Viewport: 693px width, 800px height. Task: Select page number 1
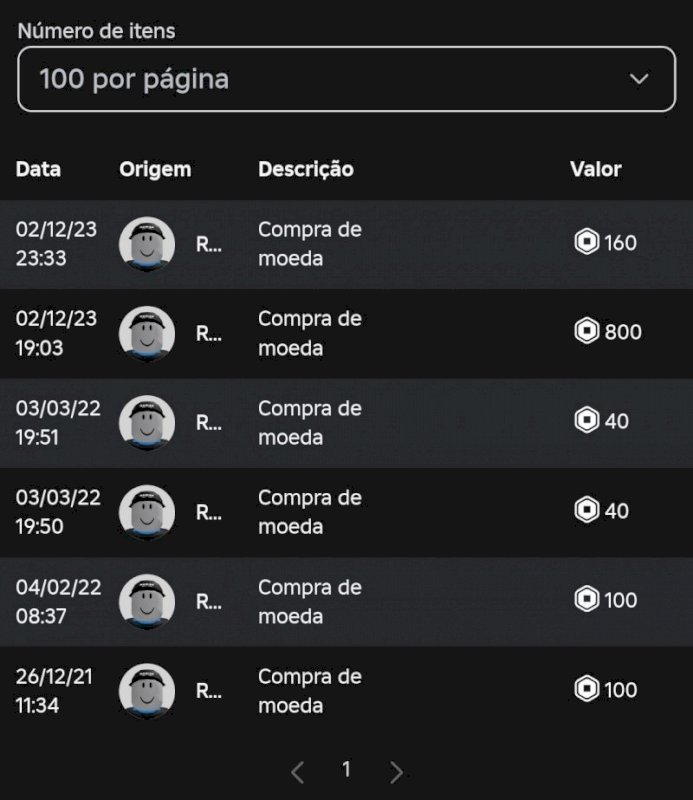347,771
